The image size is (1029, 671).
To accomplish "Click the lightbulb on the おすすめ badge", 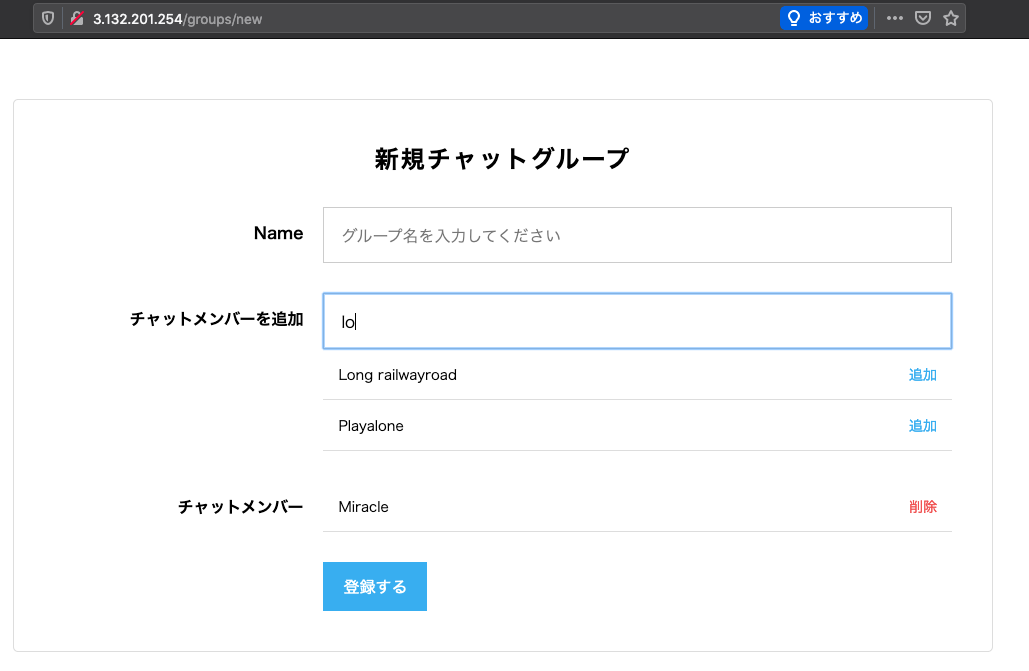I will click(792, 18).
